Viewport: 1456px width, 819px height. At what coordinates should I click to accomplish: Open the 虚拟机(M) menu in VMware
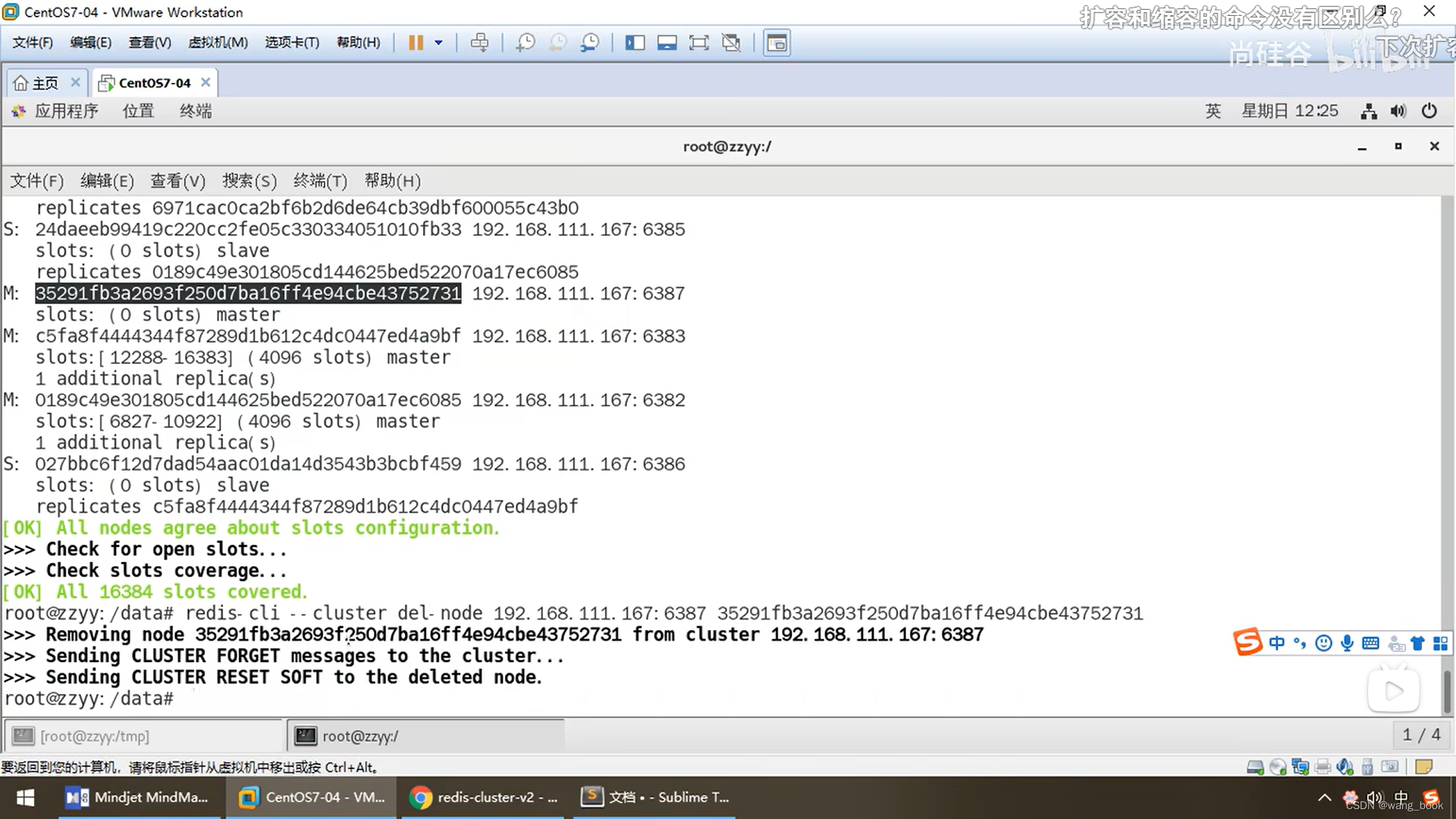click(x=218, y=42)
